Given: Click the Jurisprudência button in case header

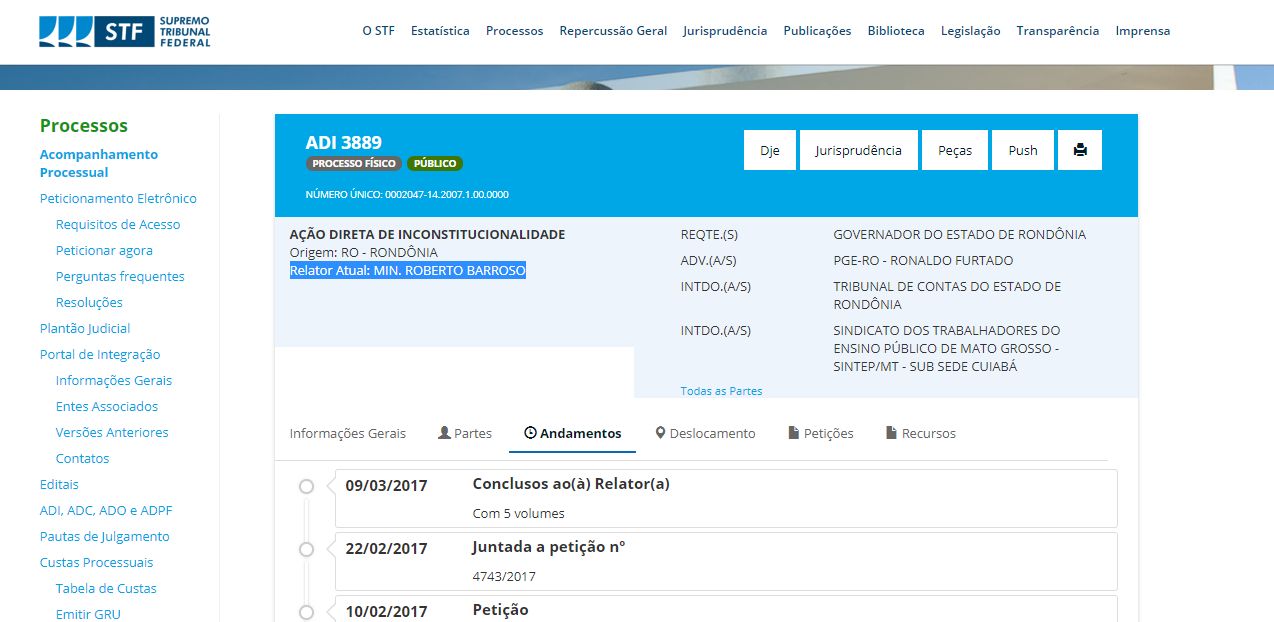Looking at the screenshot, I should click(x=858, y=150).
